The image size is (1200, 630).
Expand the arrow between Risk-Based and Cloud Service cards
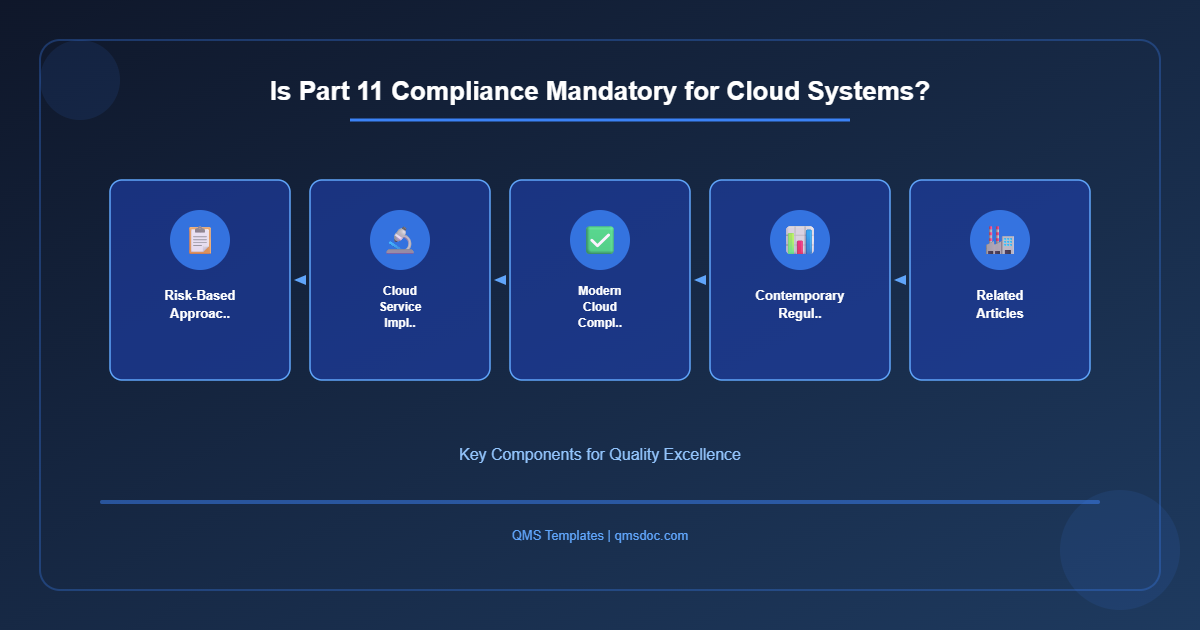click(300, 280)
